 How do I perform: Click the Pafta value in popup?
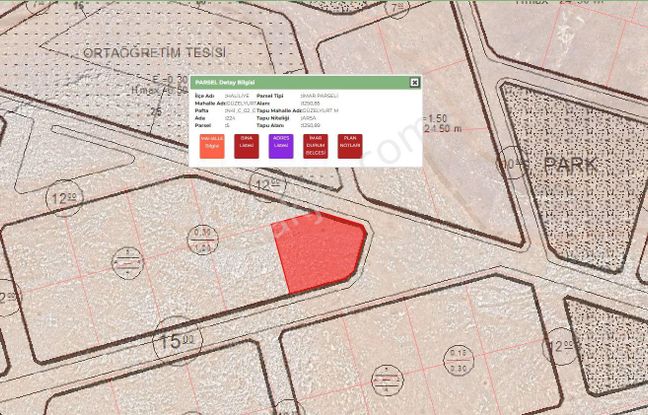pos(238,110)
